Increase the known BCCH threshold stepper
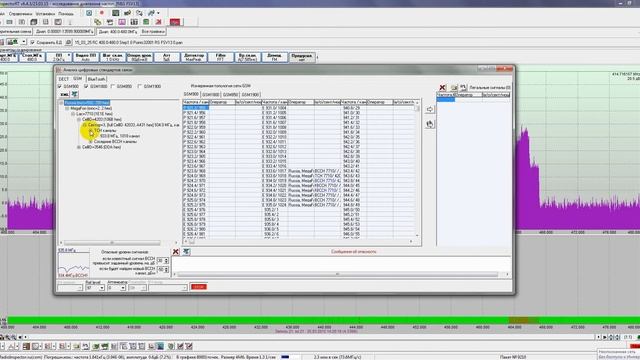The width and height of the screenshot is (640, 360). (x=166, y=259)
